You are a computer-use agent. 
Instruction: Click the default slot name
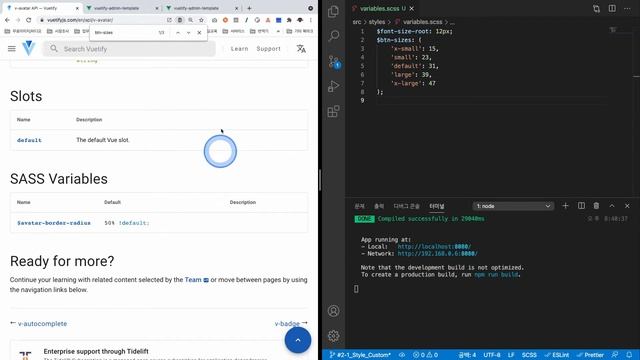[x=29, y=140]
